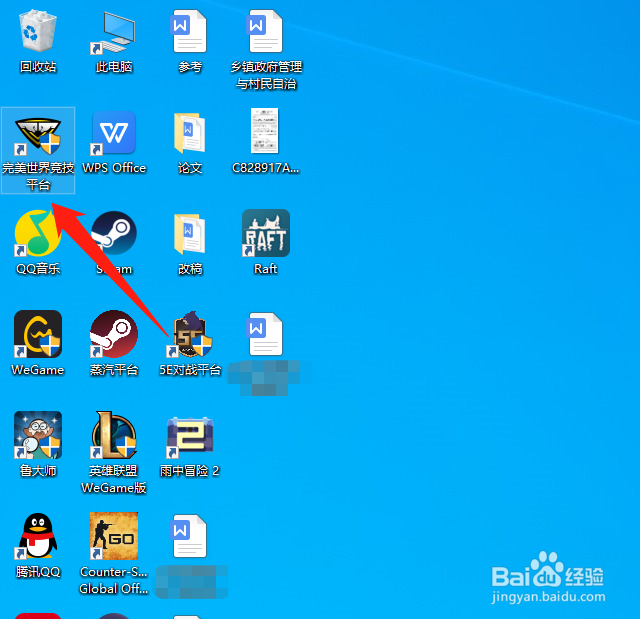Click the QQ音乐 label text

(x=38, y=269)
